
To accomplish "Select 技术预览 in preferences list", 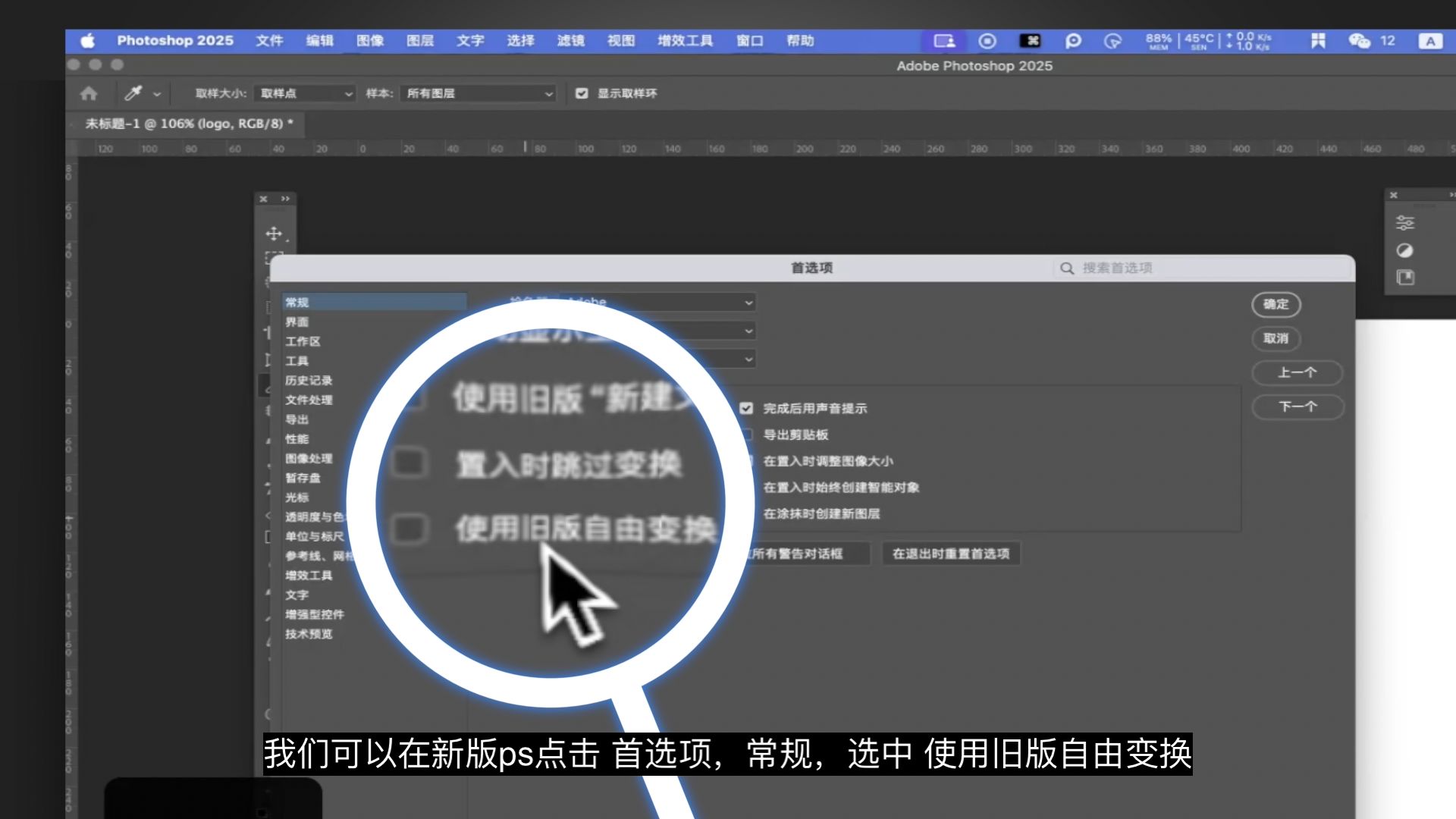I will [309, 634].
